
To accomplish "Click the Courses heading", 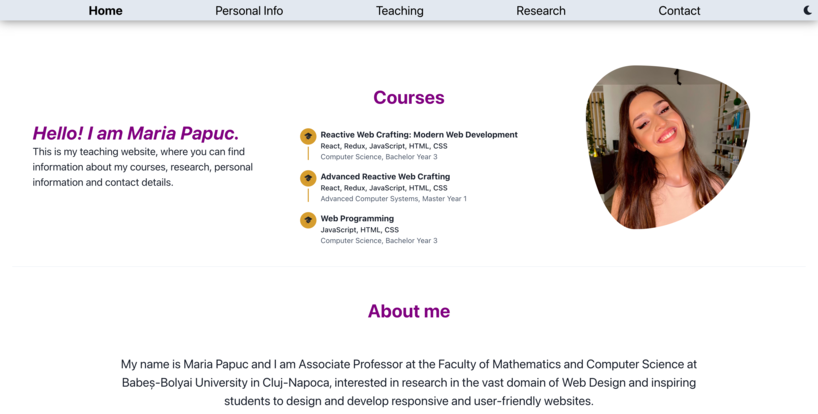I will (x=408, y=98).
